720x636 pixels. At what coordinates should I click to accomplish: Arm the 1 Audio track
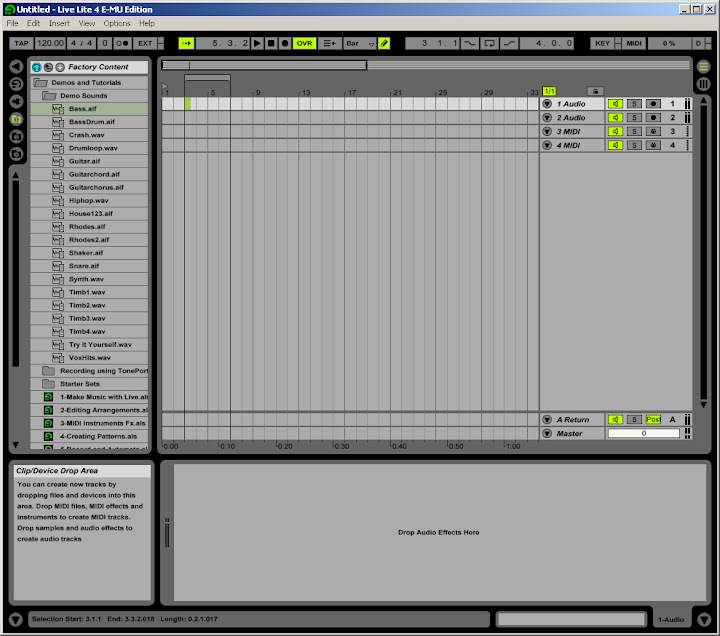(x=653, y=104)
